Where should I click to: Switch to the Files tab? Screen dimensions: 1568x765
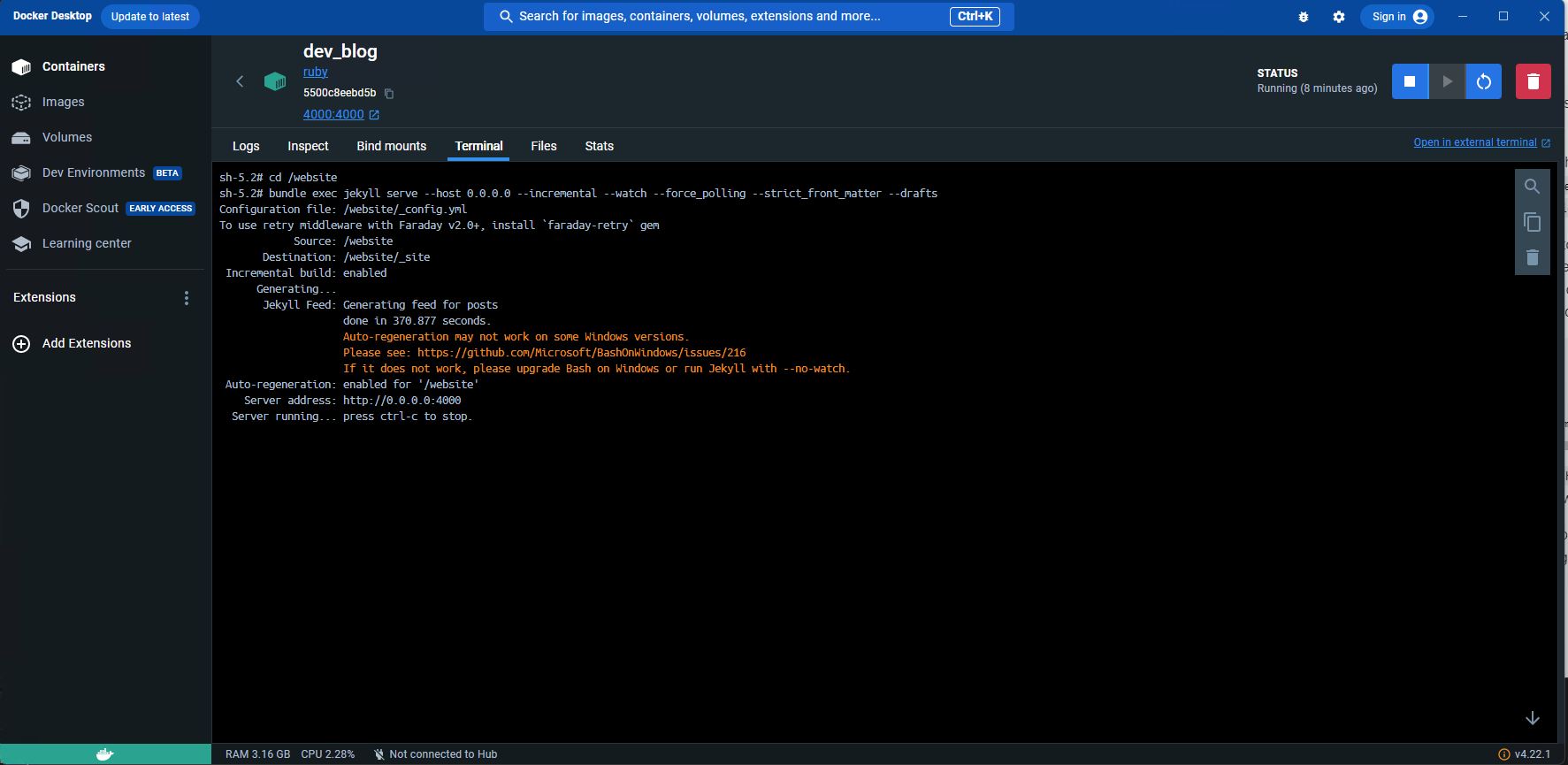pos(544,146)
